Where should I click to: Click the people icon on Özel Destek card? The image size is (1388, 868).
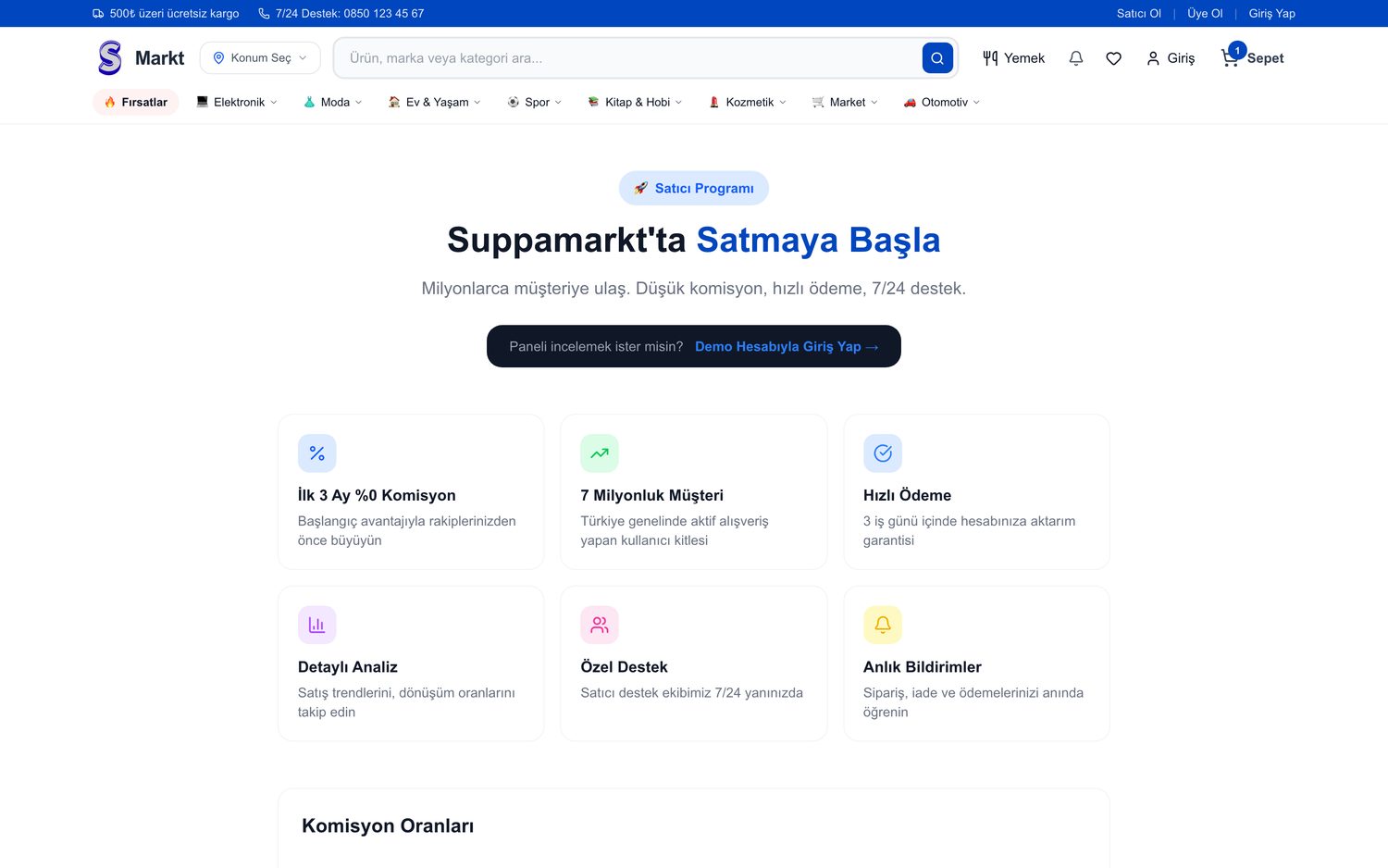click(600, 625)
